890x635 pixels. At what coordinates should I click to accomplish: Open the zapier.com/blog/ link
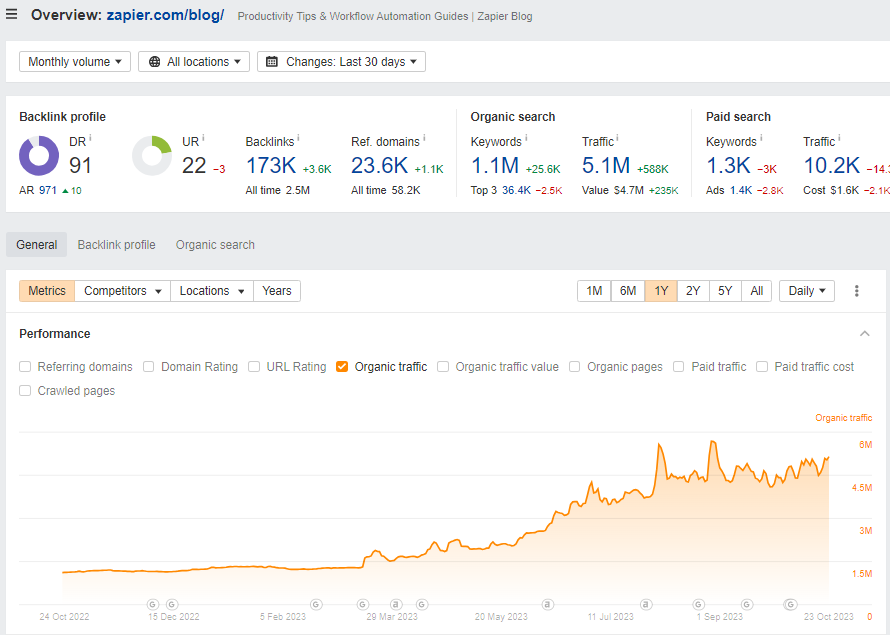coord(165,15)
